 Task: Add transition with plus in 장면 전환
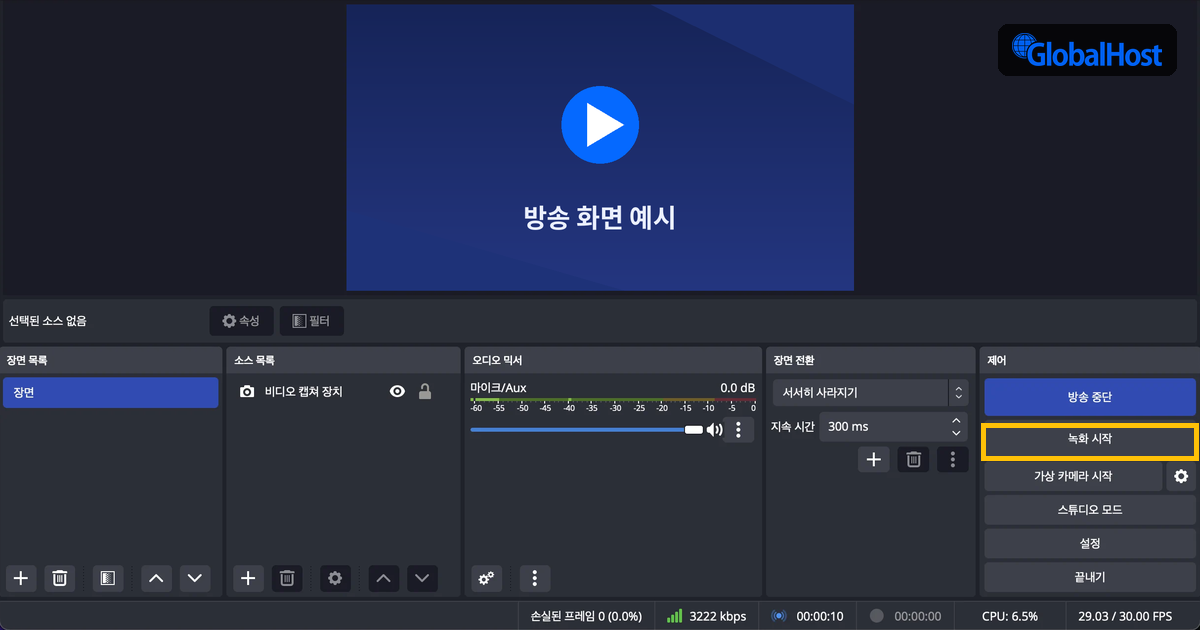873,459
